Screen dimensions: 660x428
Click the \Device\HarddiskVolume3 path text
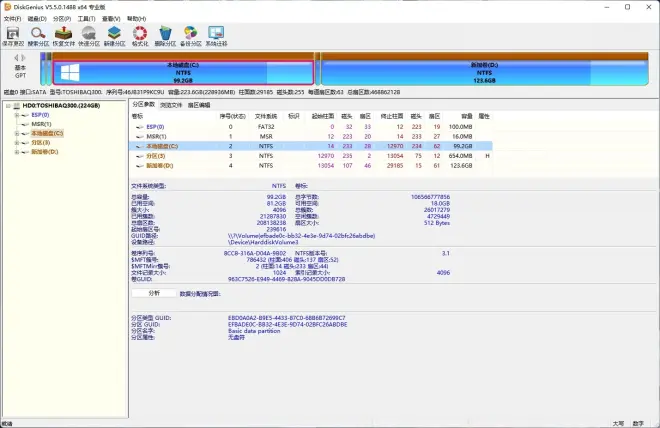[263, 242]
